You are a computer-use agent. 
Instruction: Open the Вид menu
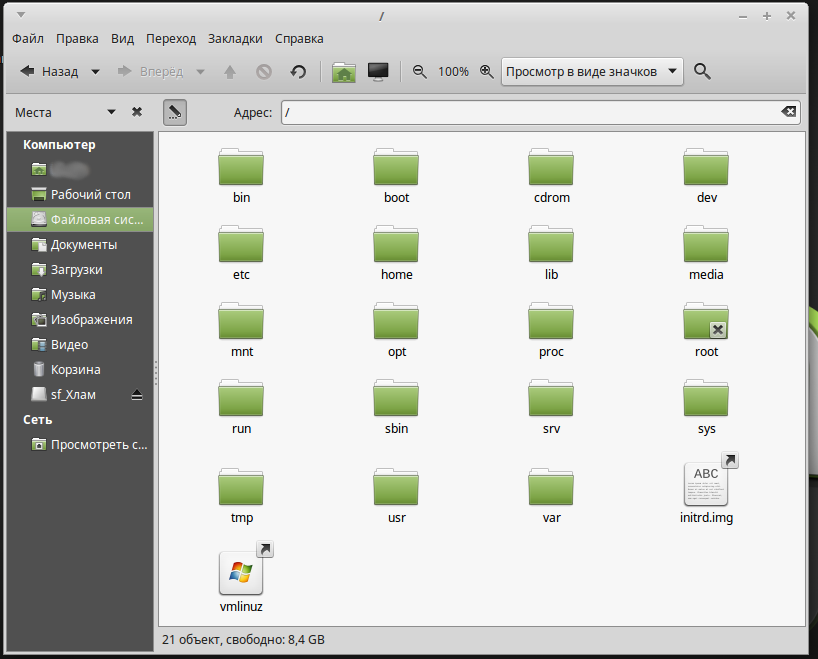[x=123, y=39]
